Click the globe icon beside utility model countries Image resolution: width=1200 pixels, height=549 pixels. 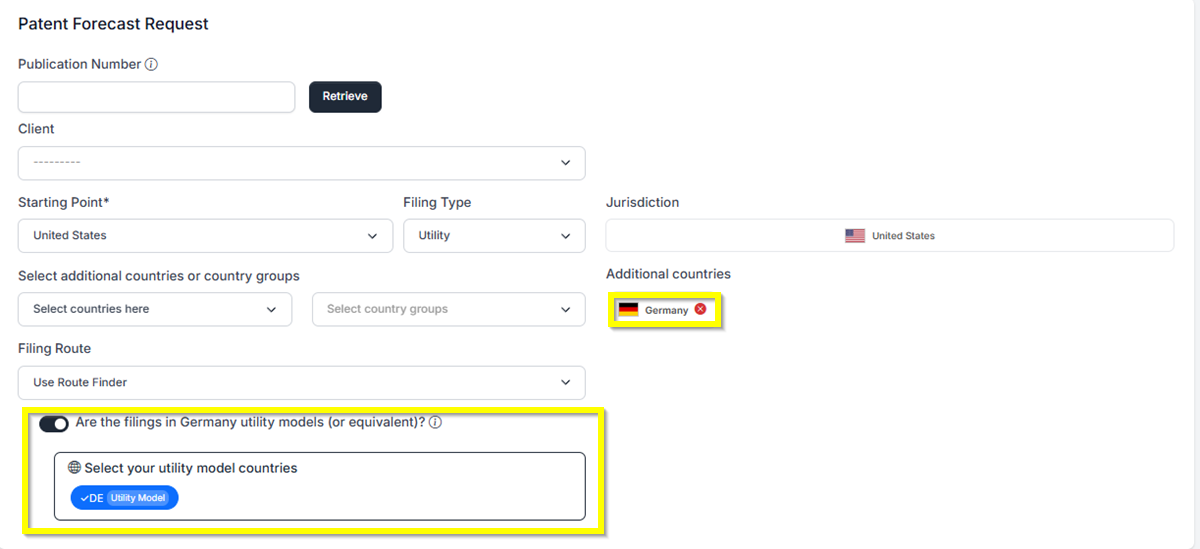[74, 468]
